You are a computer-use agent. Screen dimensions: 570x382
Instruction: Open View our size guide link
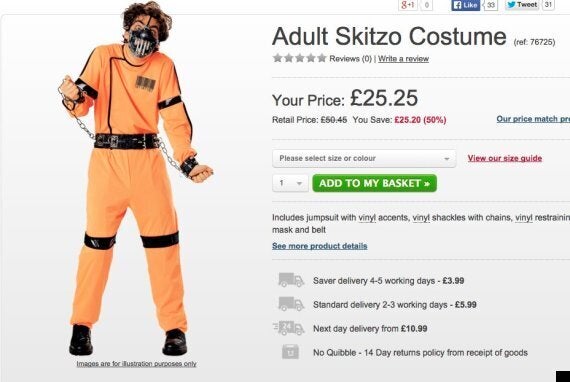(505, 158)
